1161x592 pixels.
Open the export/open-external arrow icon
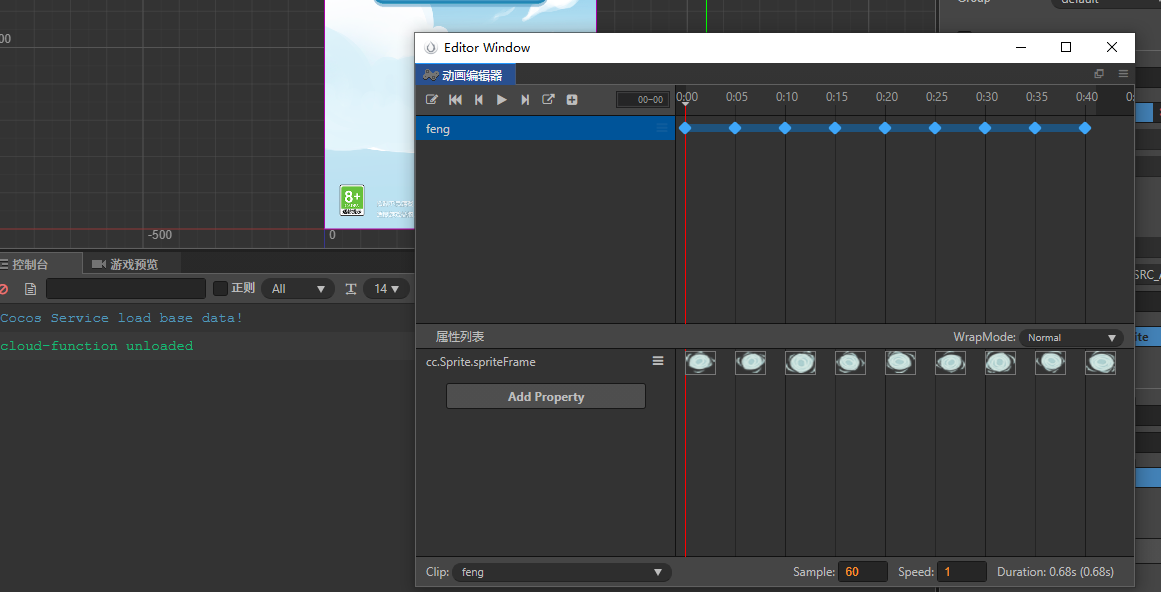tap(549, 99)
